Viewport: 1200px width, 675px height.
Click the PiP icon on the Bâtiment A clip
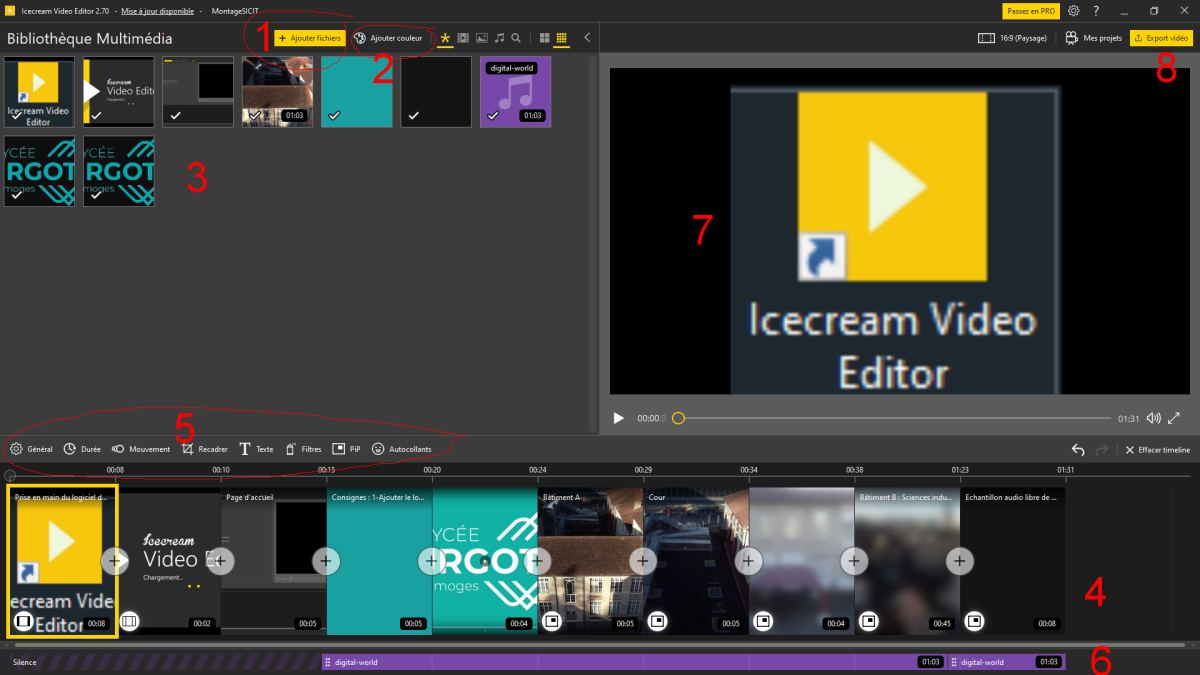tap(551, 621)
